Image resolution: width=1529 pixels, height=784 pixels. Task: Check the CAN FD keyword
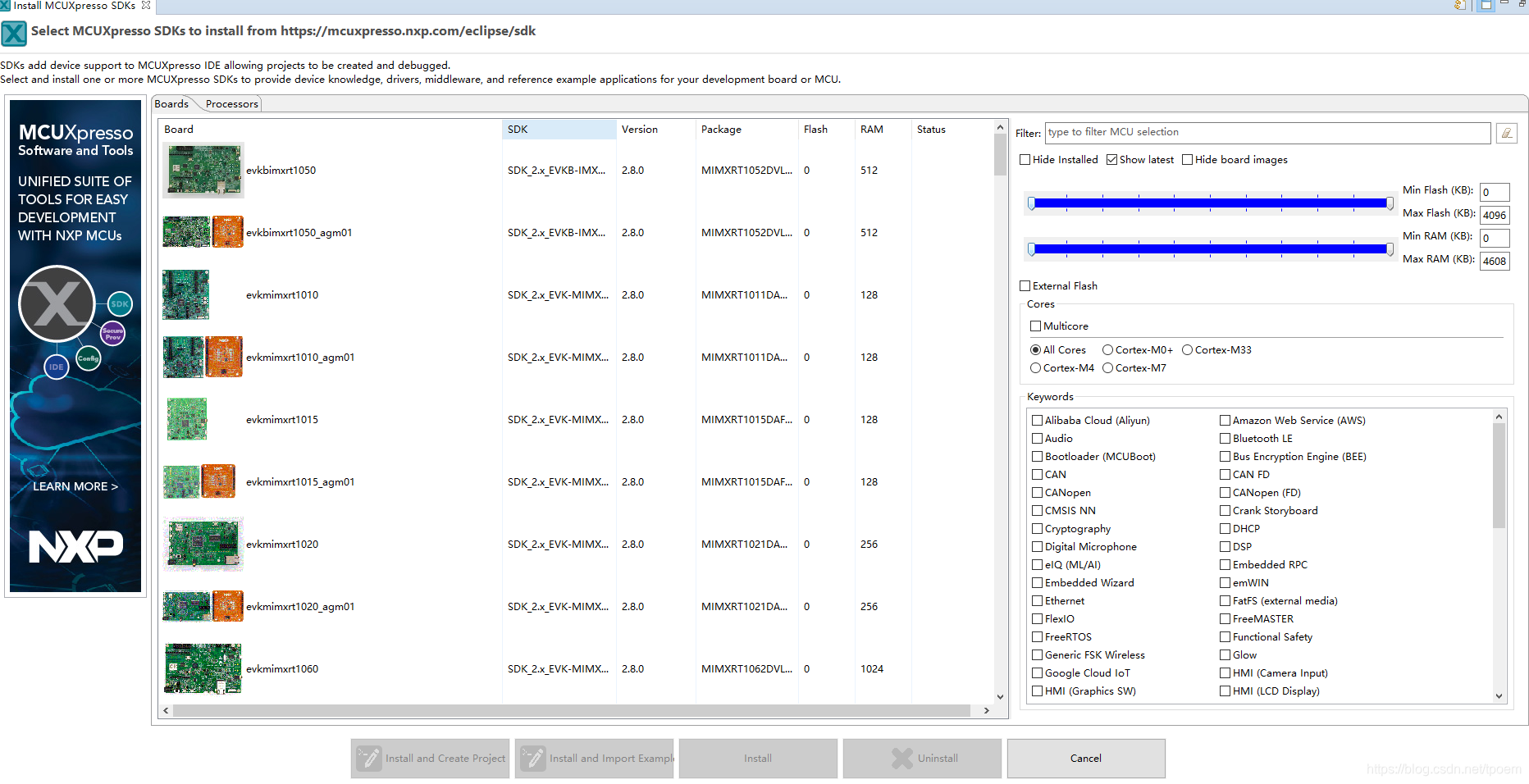1225,475
